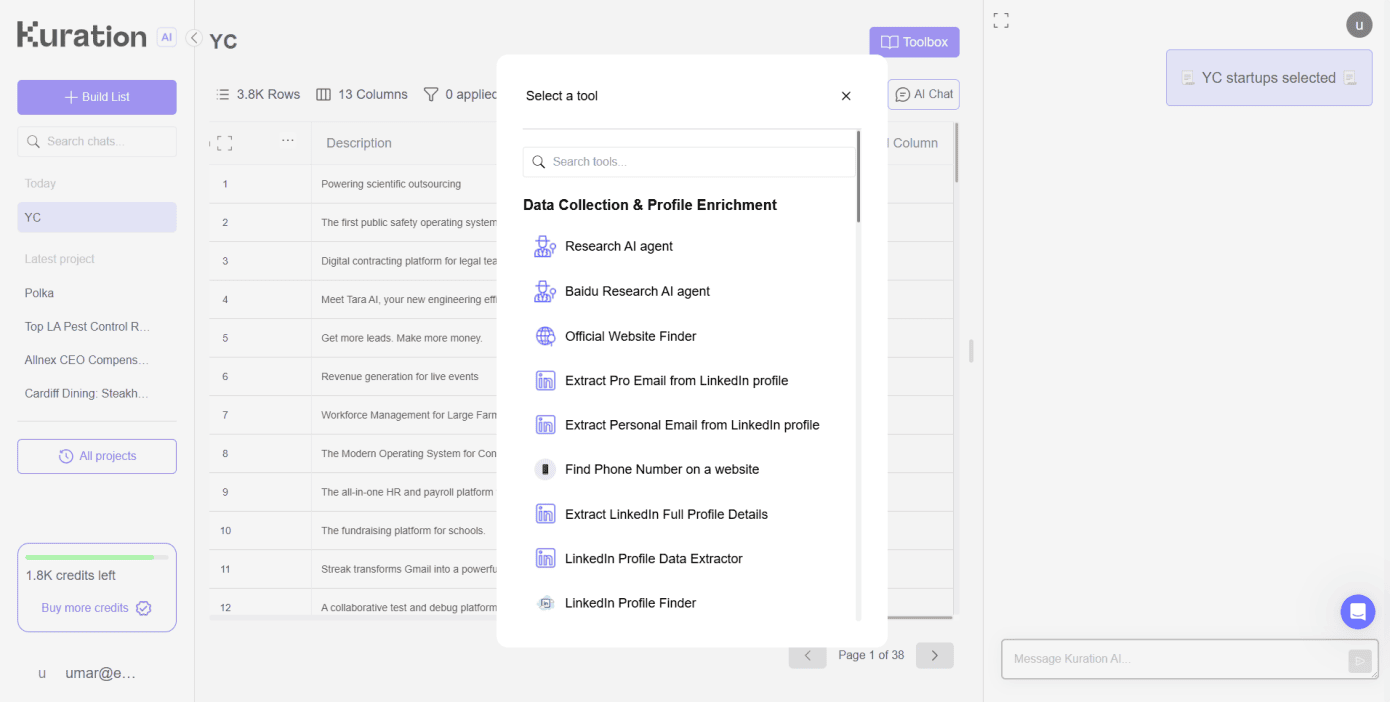1390x702 pixels.
Task: Click LinkedIn icon for Extract Personal Email
Action: (x=545, y=425)
